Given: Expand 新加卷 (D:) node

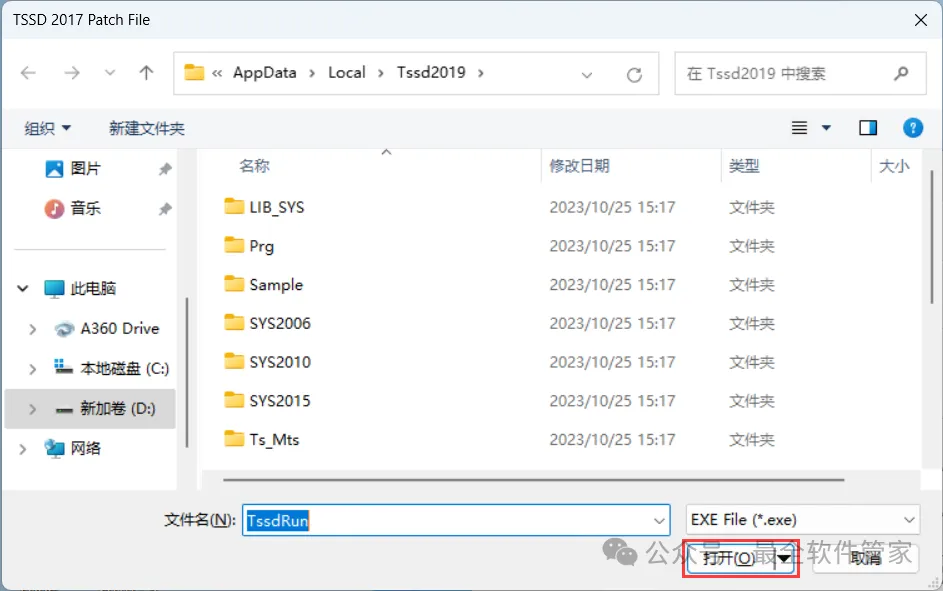Looking at the screenshot, I should click(x=32, y=409).
